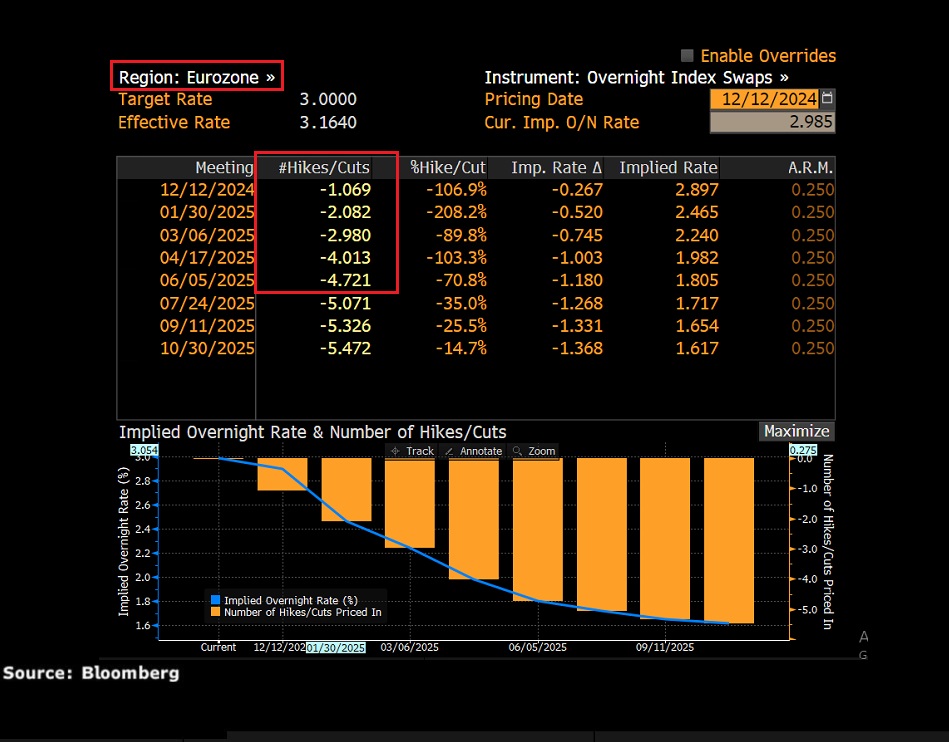Click the Cur. Imp. O/N Rate field

pos(772,122)
